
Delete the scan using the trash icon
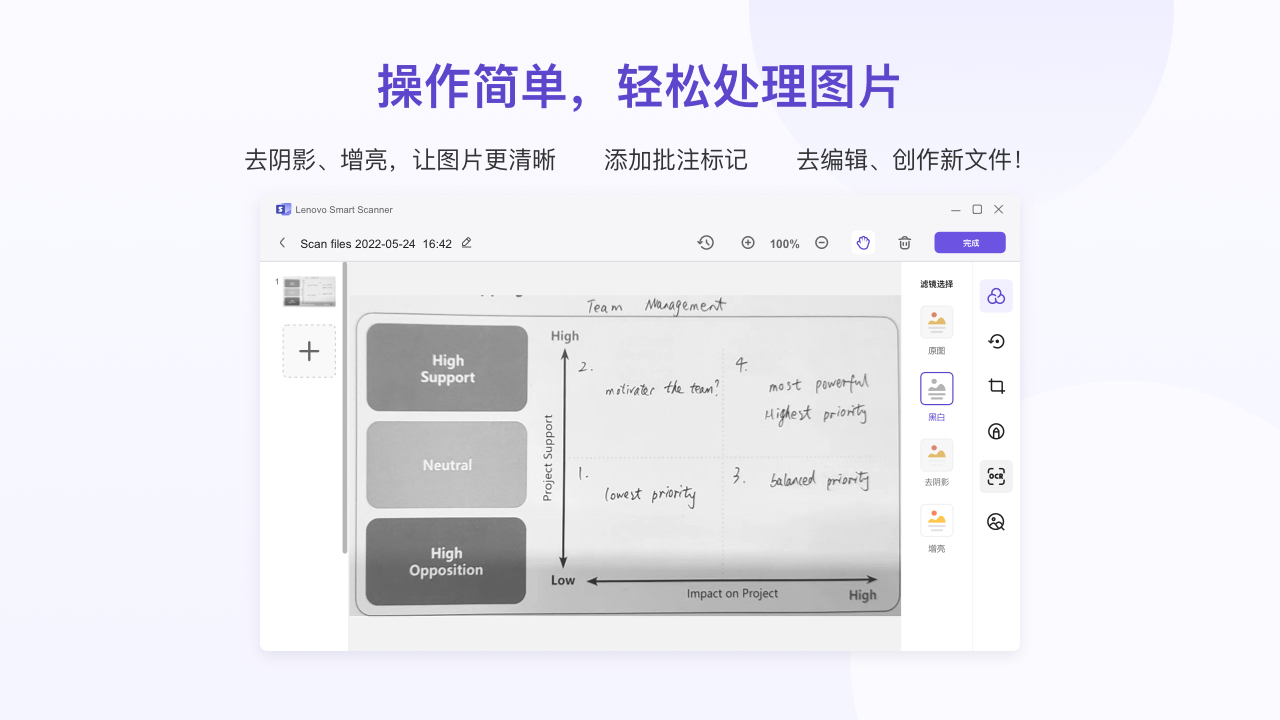click(x=904, y=242)
